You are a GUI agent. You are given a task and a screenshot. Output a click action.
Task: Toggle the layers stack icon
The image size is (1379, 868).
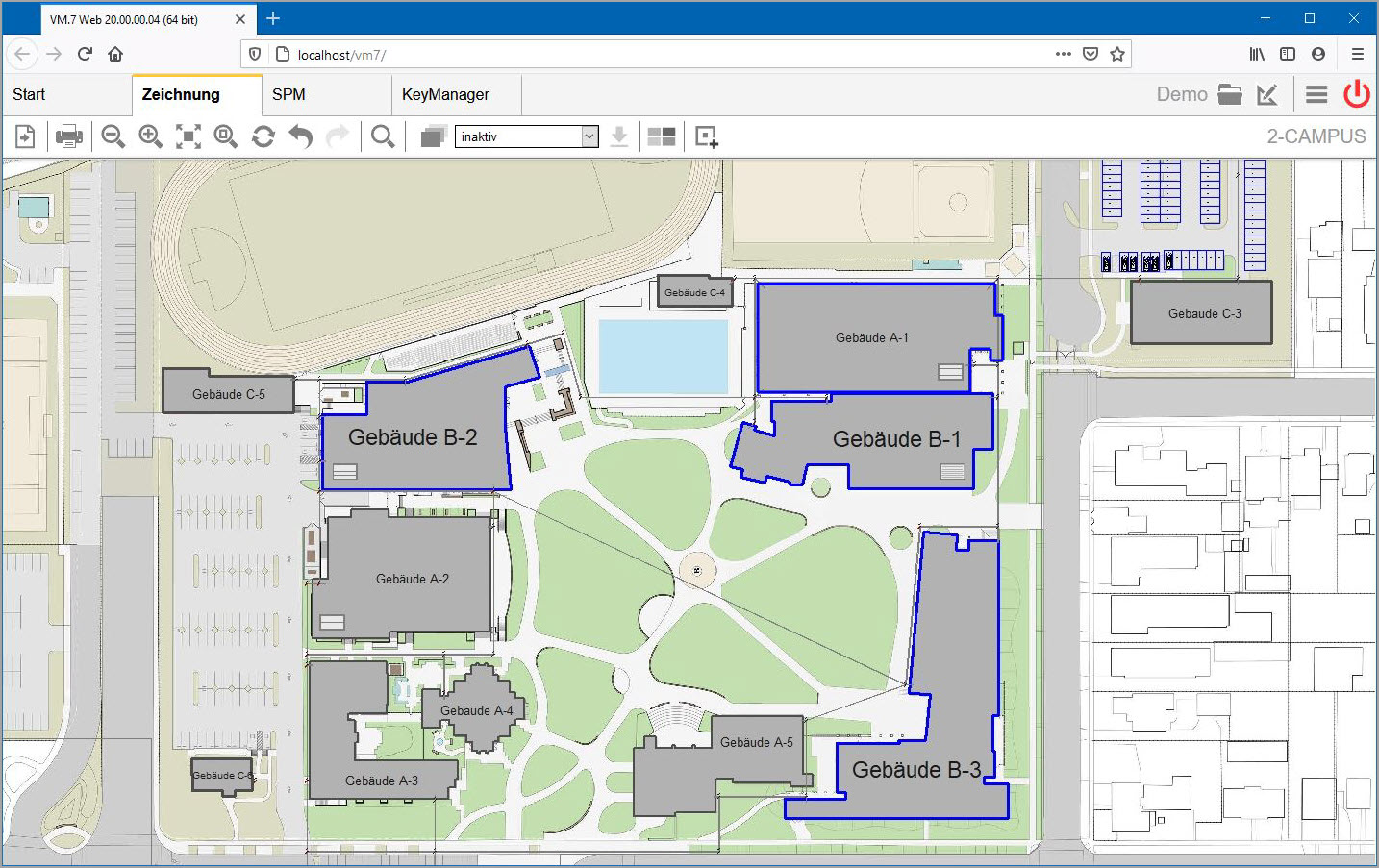(x=434, y=136)
